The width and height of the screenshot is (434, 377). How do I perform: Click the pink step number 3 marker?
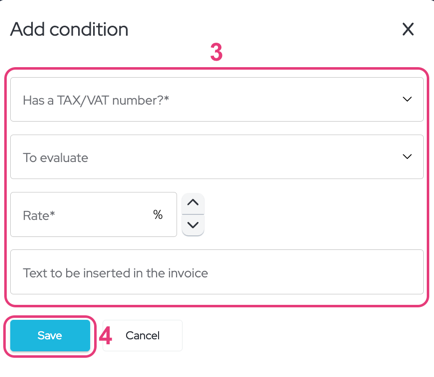(216, 52)
